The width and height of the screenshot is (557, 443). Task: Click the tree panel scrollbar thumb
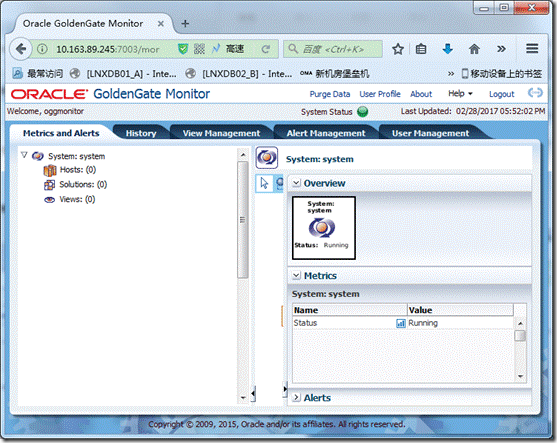[243, 220]
